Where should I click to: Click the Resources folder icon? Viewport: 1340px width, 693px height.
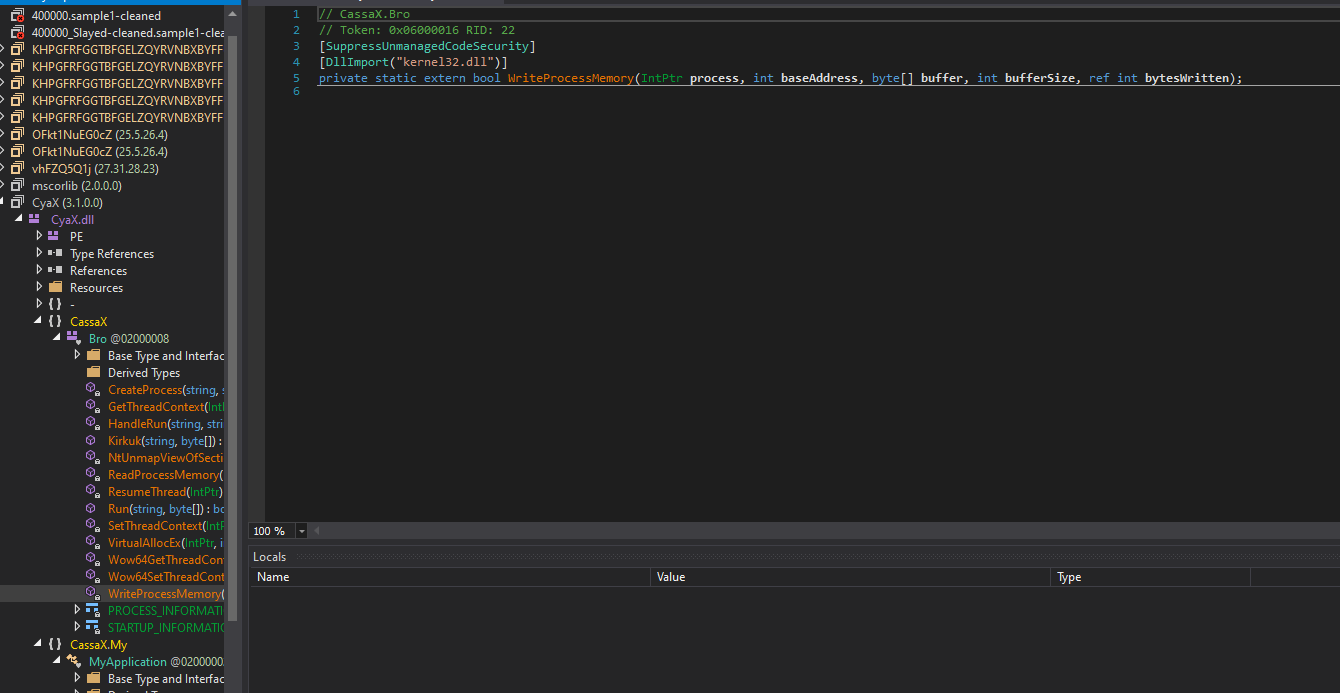point(55,288)
